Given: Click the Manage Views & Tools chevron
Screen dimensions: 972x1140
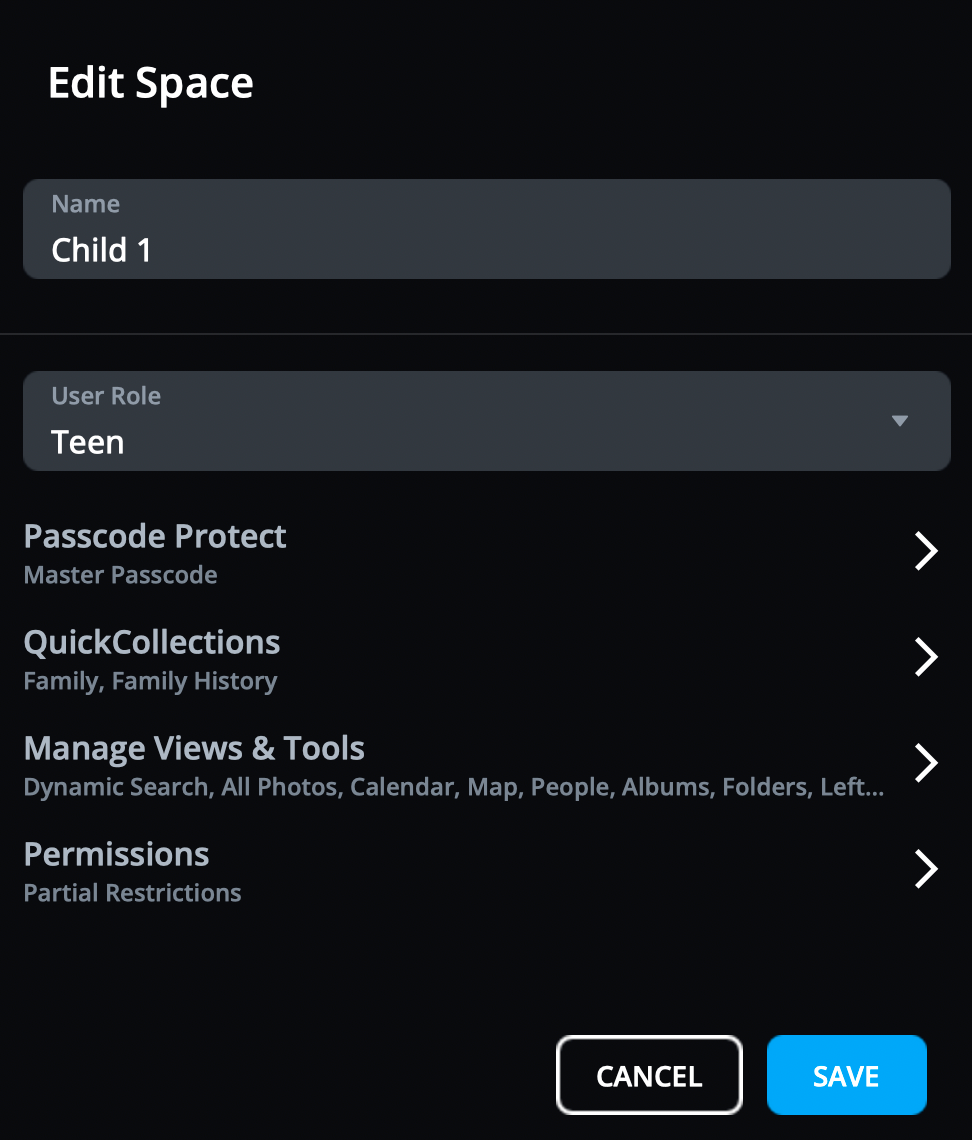Looking at the screenshot, I should pos(926,763).
